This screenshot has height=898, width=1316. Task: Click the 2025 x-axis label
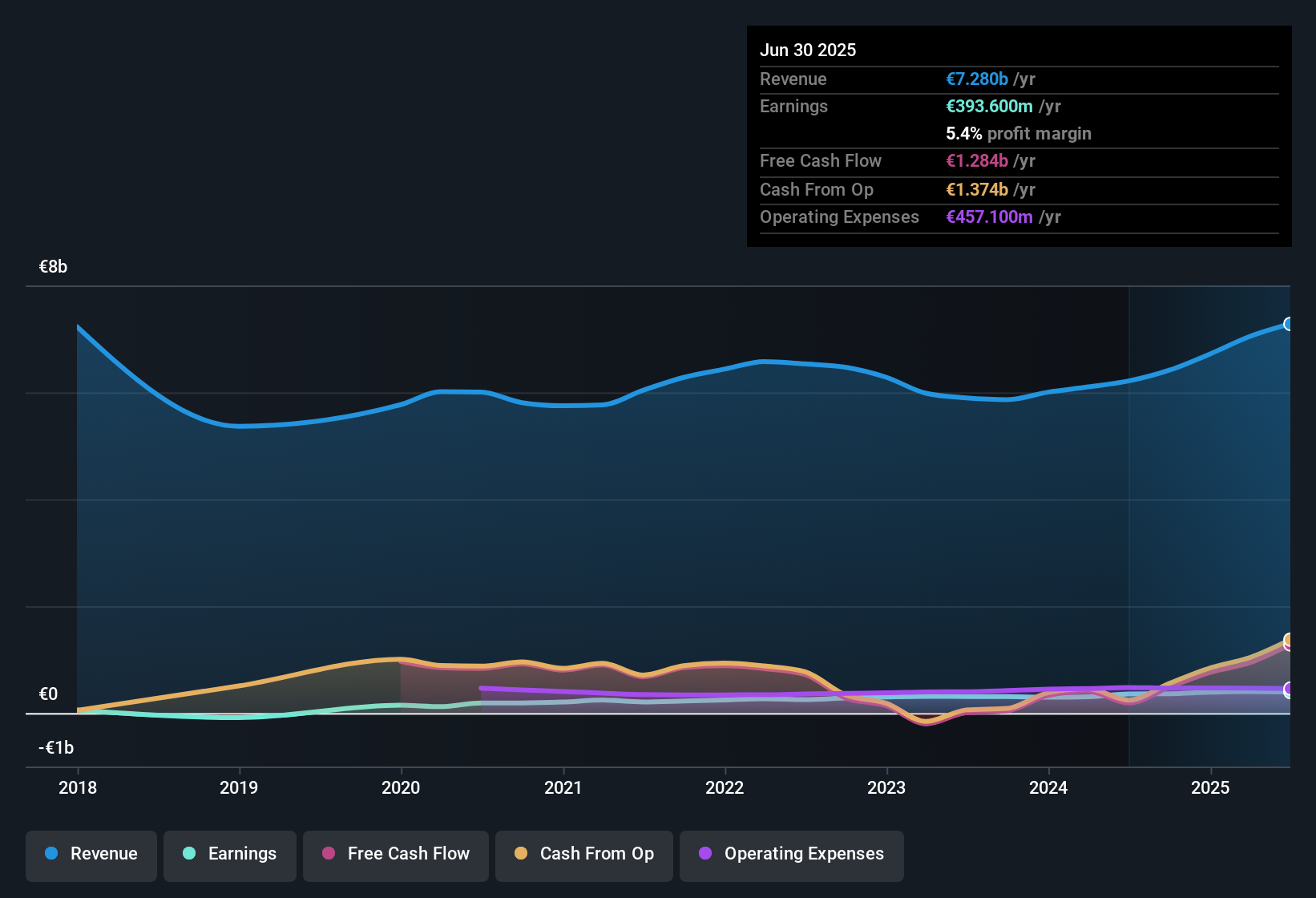click(x=1210, y=787)
